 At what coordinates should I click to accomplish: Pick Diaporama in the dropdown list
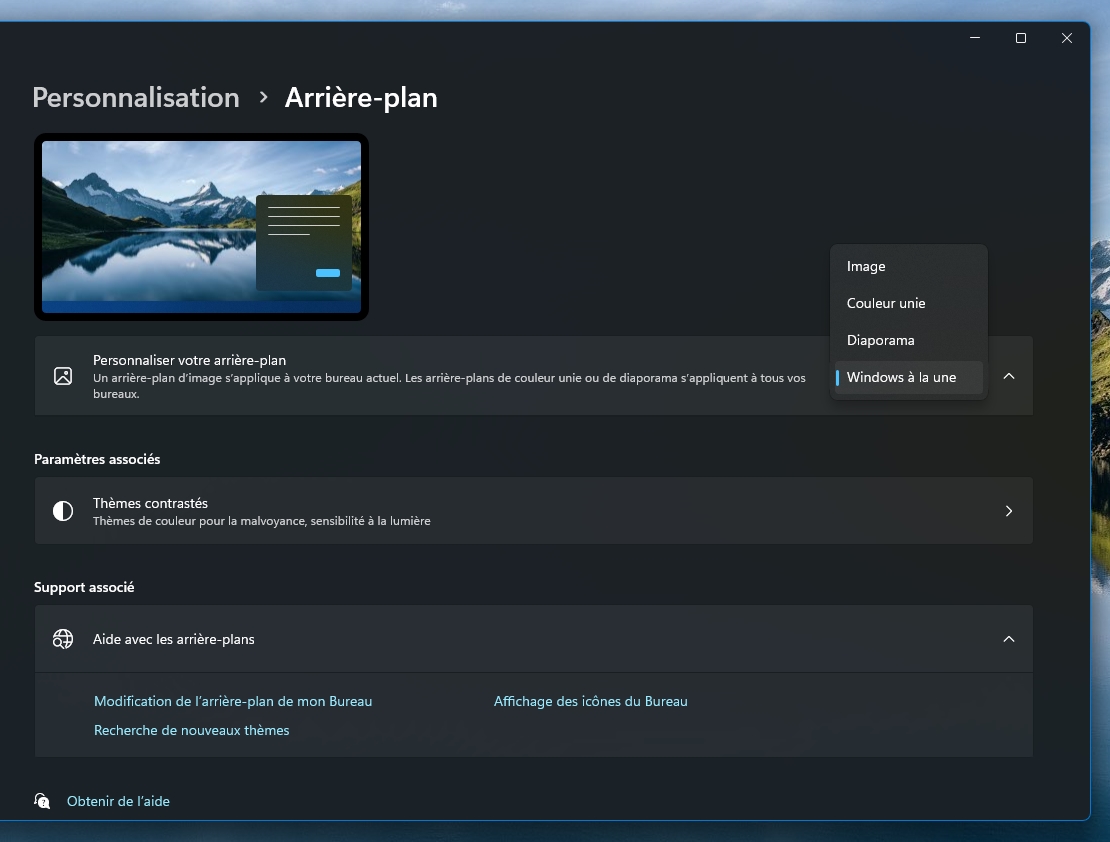pos(908,340)
